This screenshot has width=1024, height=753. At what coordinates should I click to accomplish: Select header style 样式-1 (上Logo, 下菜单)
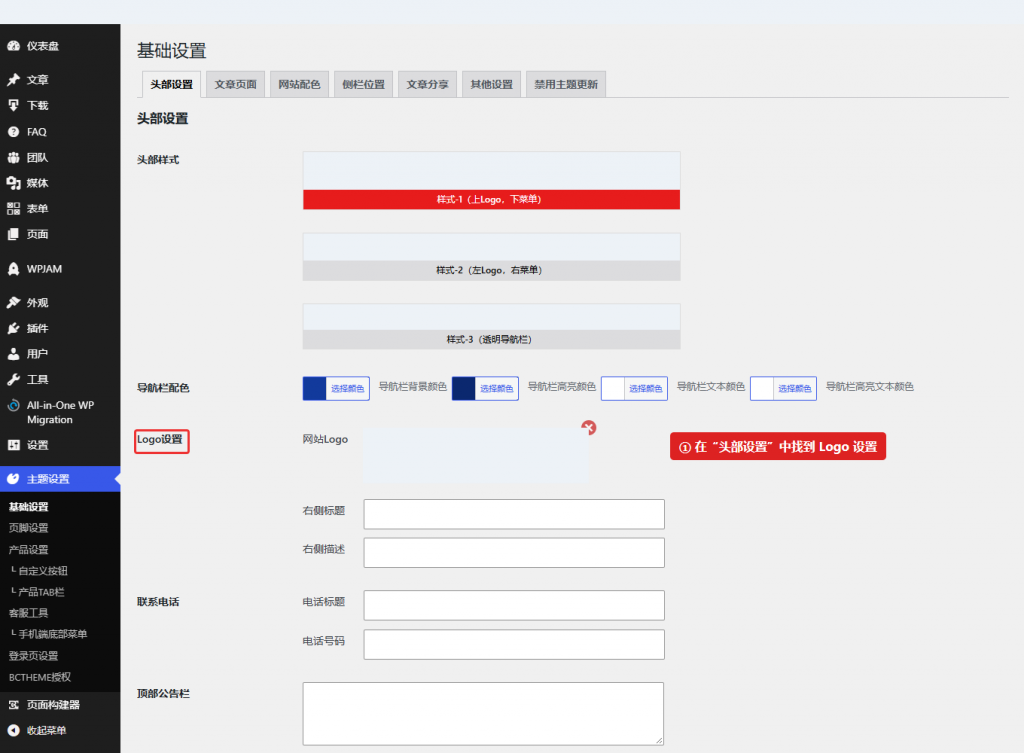[x=491, y=181]
